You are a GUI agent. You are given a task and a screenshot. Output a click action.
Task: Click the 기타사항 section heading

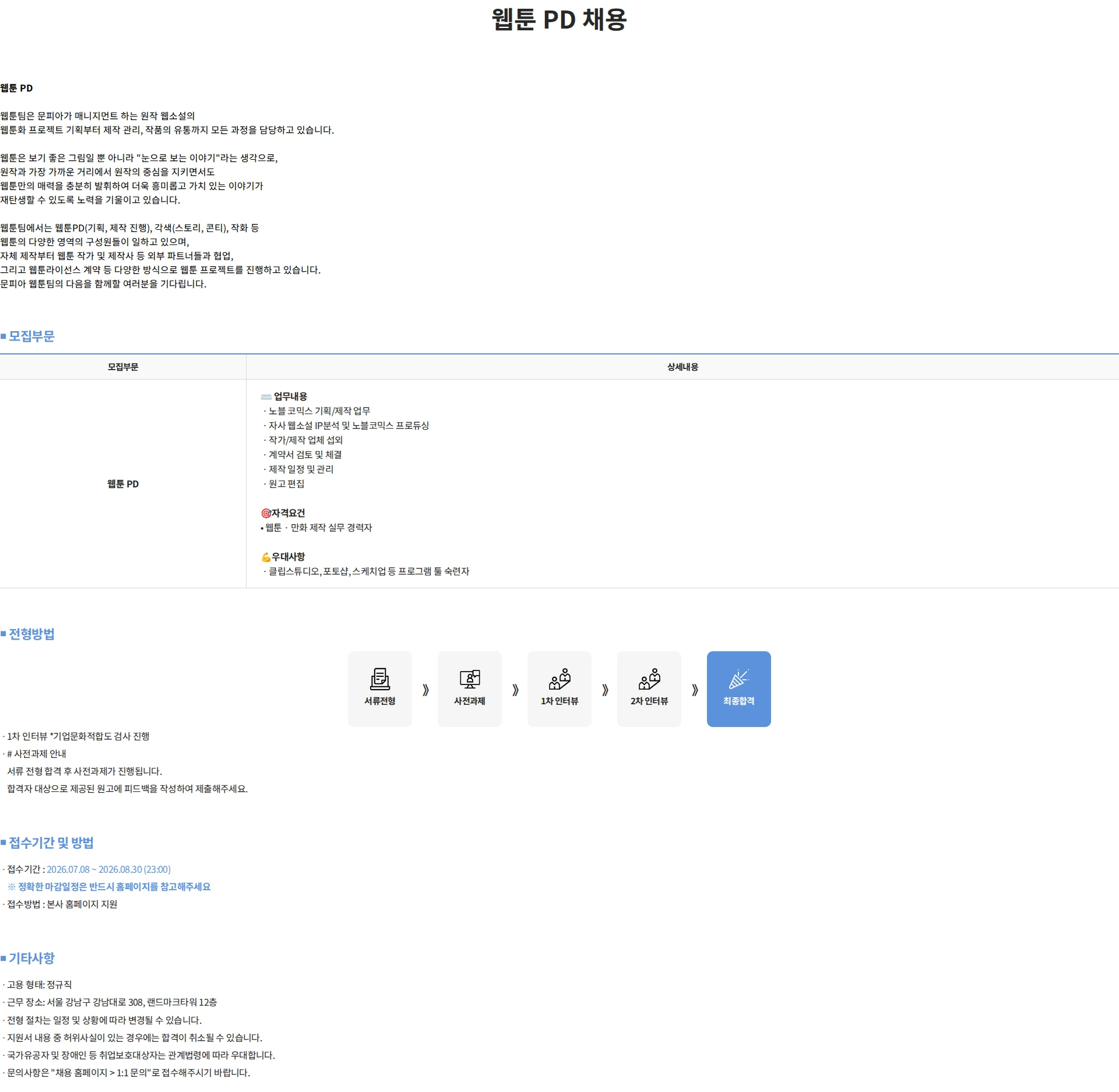(31, 958)
